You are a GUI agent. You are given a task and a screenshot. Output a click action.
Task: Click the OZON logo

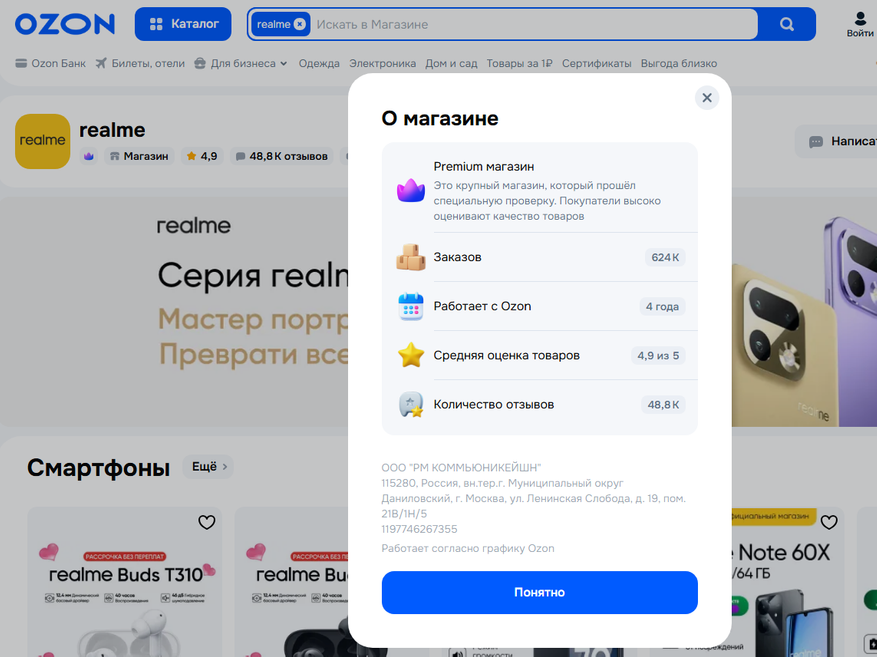click(65, 24)
